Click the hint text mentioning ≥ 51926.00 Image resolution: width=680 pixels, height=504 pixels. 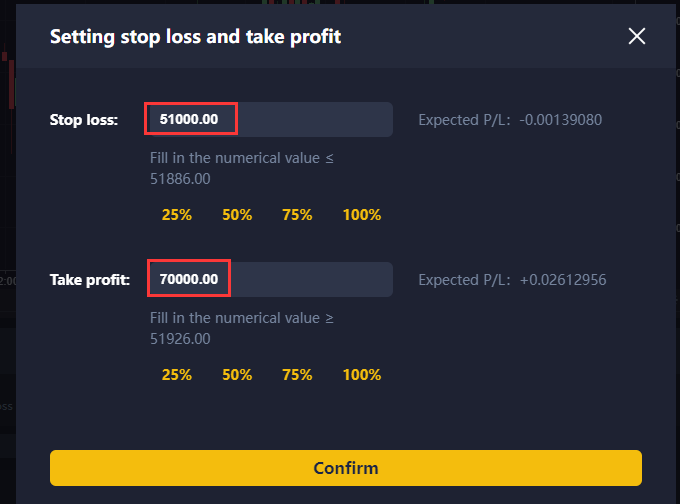coord(242,328)
